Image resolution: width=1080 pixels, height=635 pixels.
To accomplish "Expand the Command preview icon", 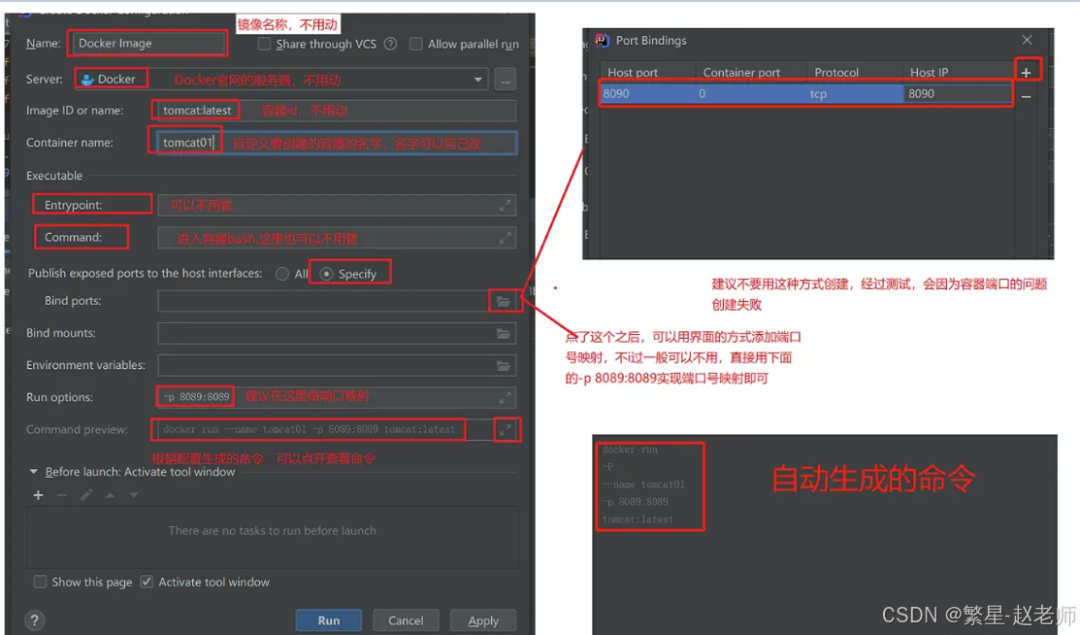I will point(505,430).
